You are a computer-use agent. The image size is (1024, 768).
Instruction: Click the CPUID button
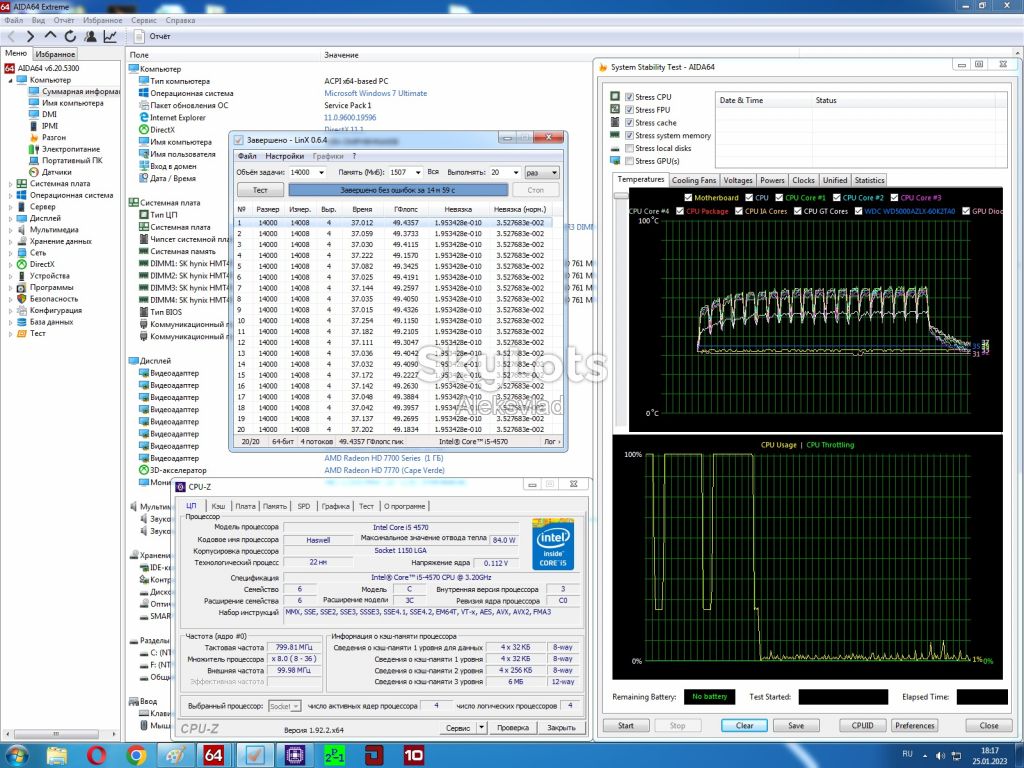(x=862, y=726)
